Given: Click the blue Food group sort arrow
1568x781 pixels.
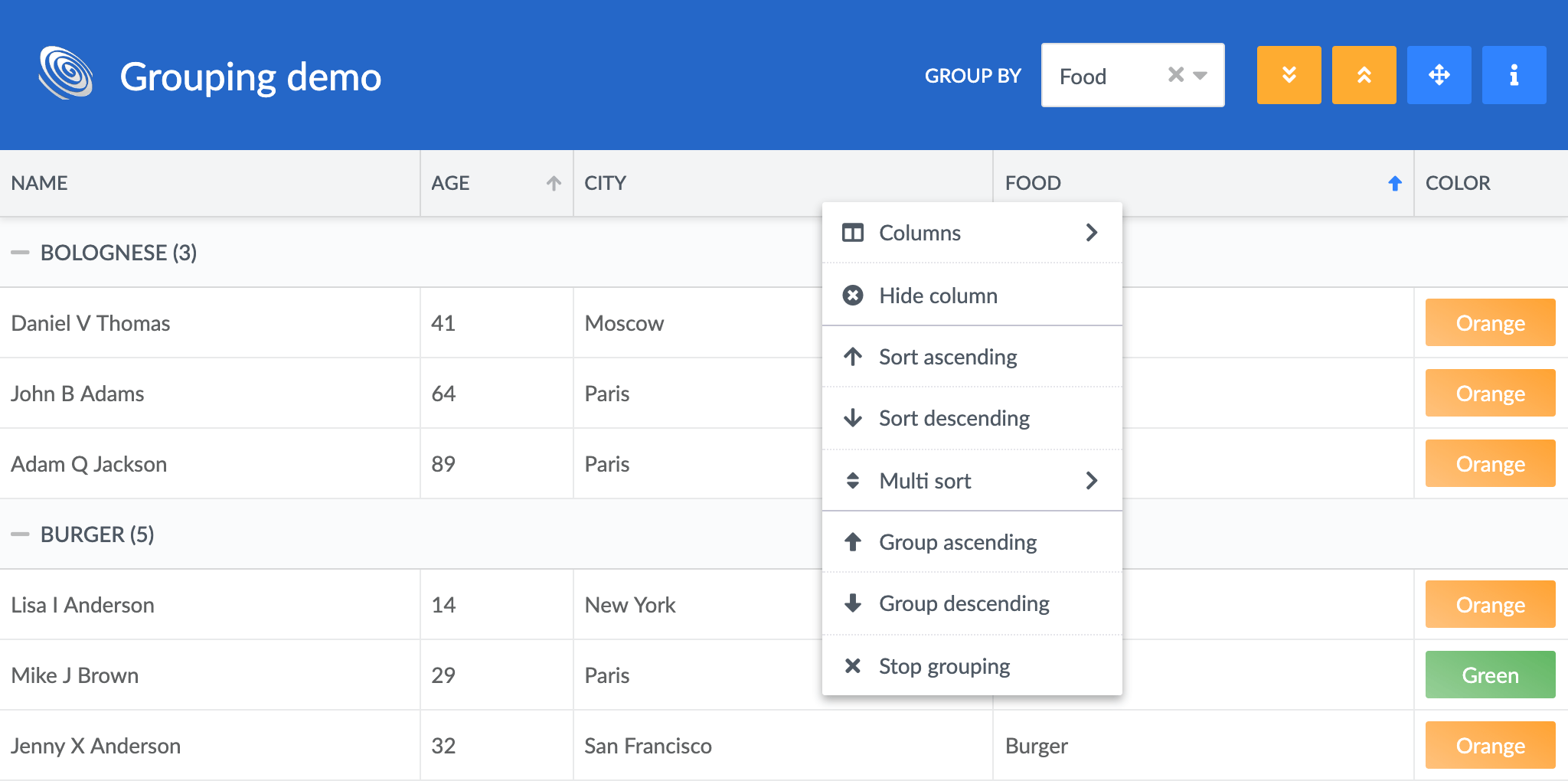Looking at the screenshot, I should (1394, 184).
